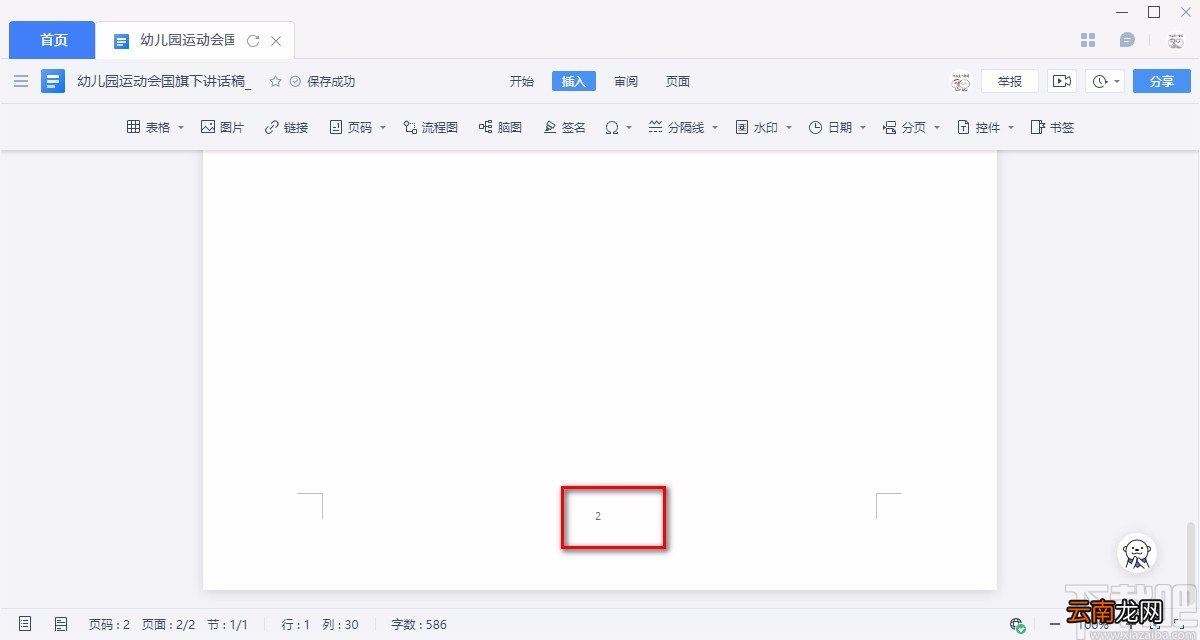Start presentation mode with the video icon

point(1062,81)
